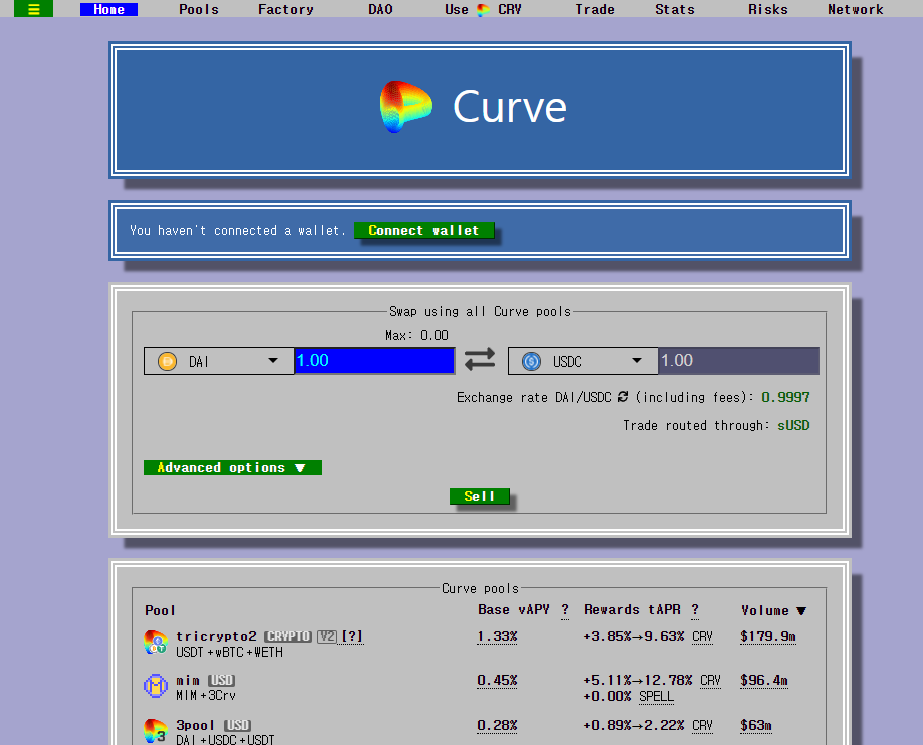This screenshot has width=923, height=745.
Task: Click the mim 0.45% base vAPY
Action: 497,681
